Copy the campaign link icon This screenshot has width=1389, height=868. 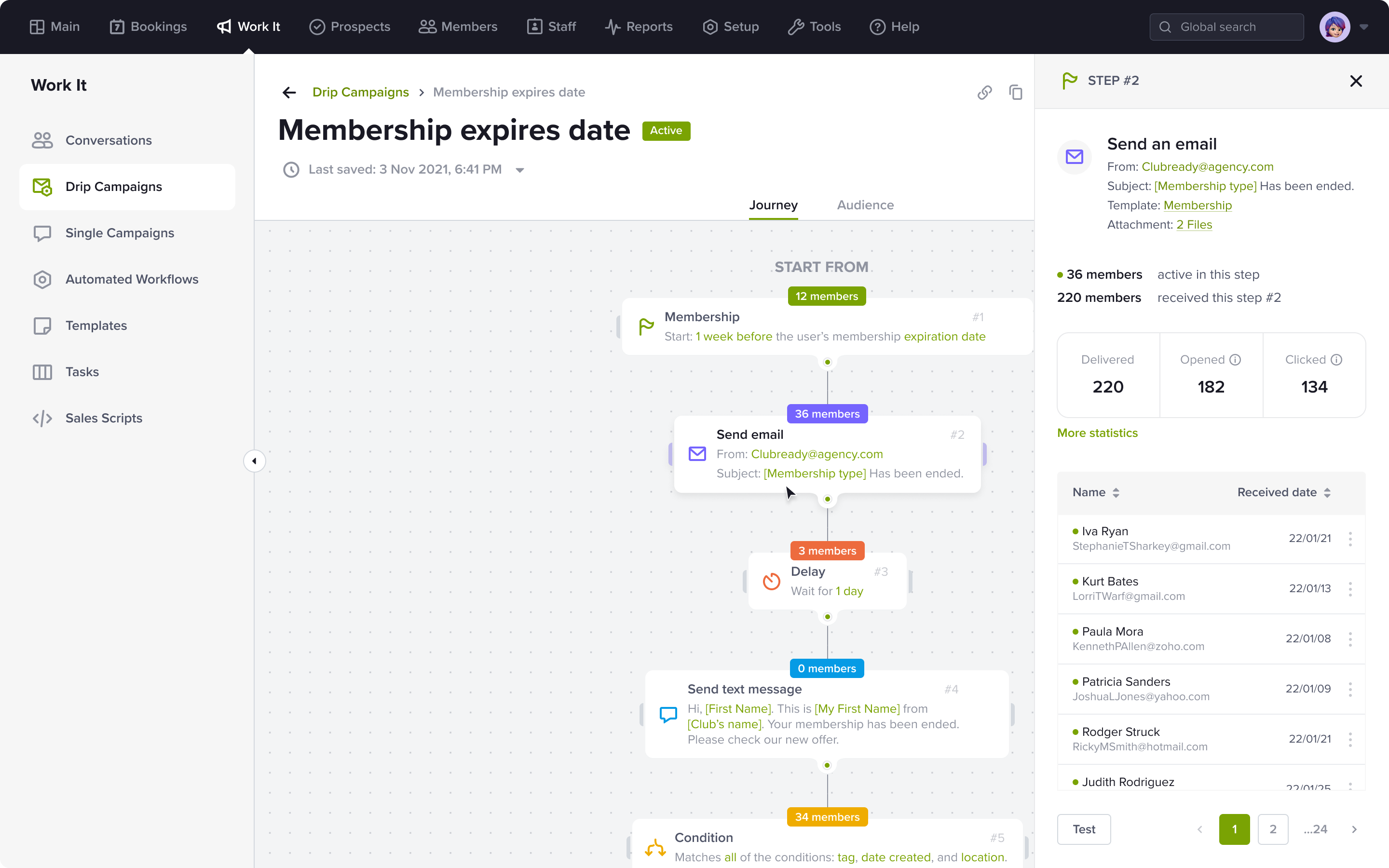[x=985, y=93]
